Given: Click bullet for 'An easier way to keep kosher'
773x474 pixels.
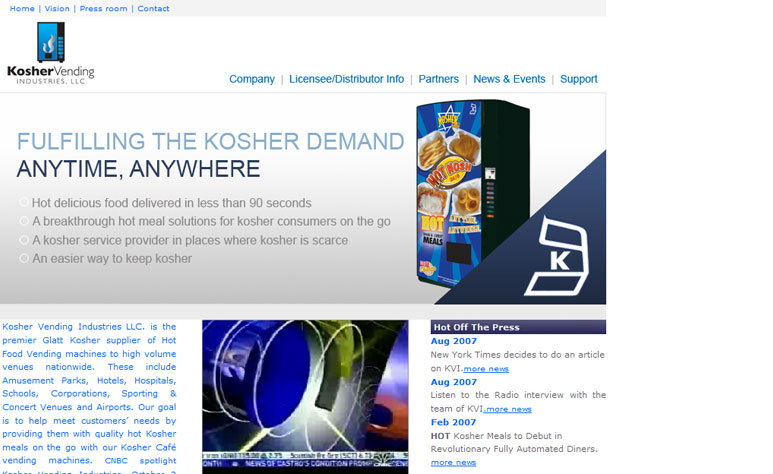Looking at the screenshot, I should coord(24,259).
